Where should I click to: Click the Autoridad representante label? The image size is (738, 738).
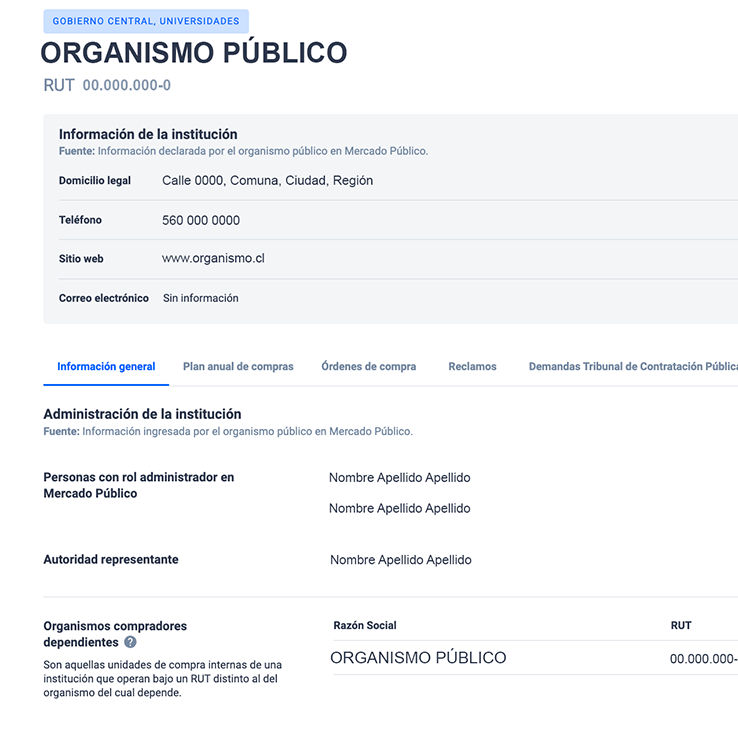click(x=111, y=560)
